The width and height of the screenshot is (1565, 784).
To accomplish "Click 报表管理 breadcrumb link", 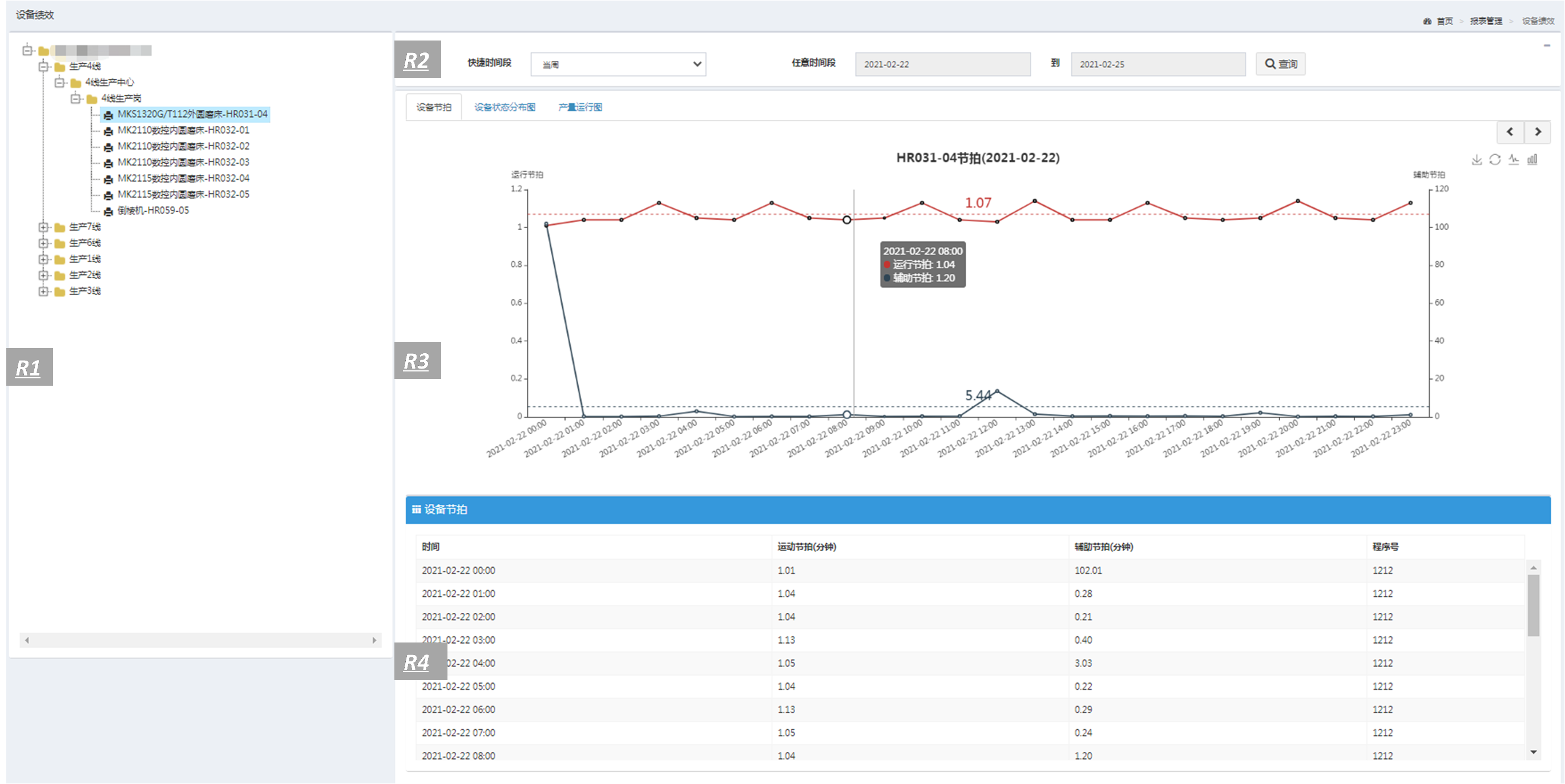I will click(x=1486, y=21).
